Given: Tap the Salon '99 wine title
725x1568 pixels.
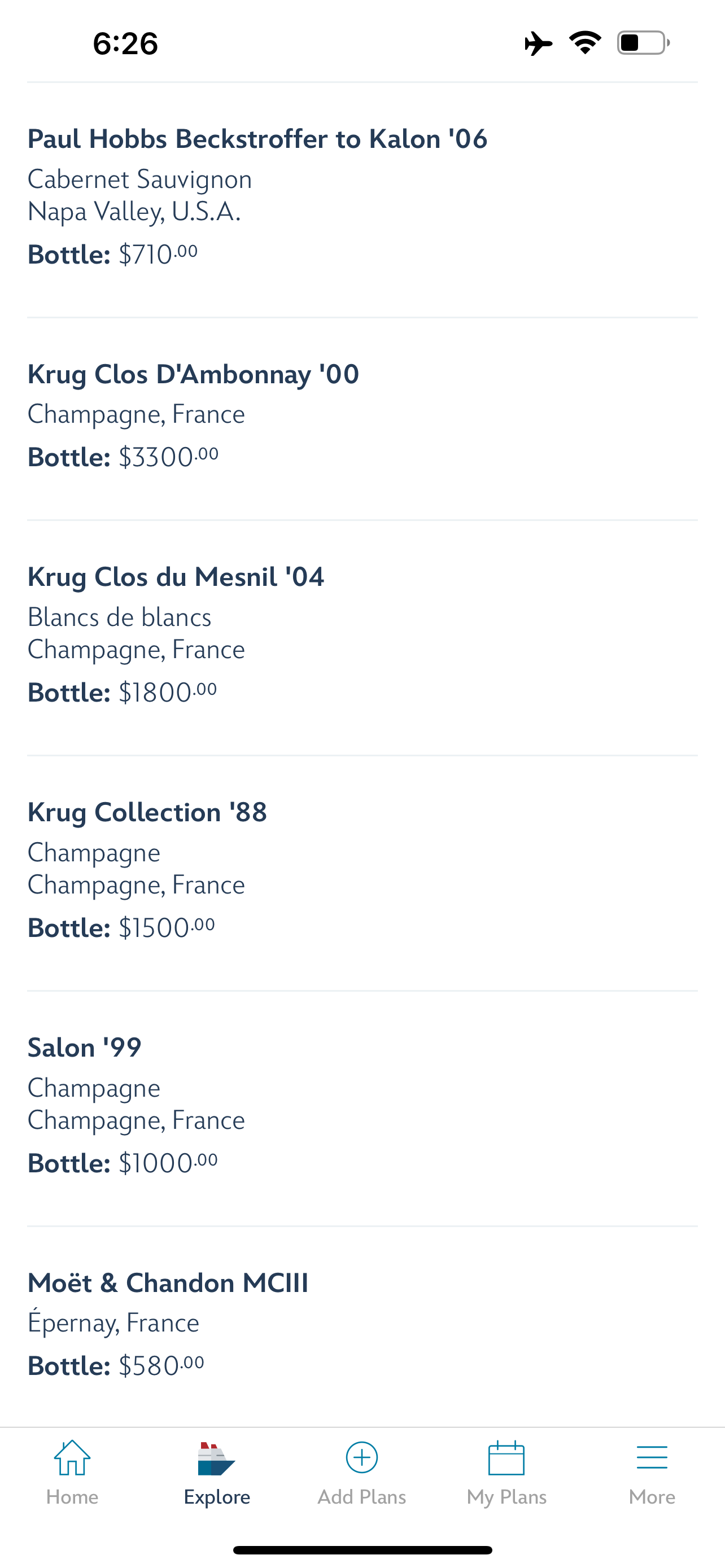Looking at the screenshot, I should pos(85,1047).
